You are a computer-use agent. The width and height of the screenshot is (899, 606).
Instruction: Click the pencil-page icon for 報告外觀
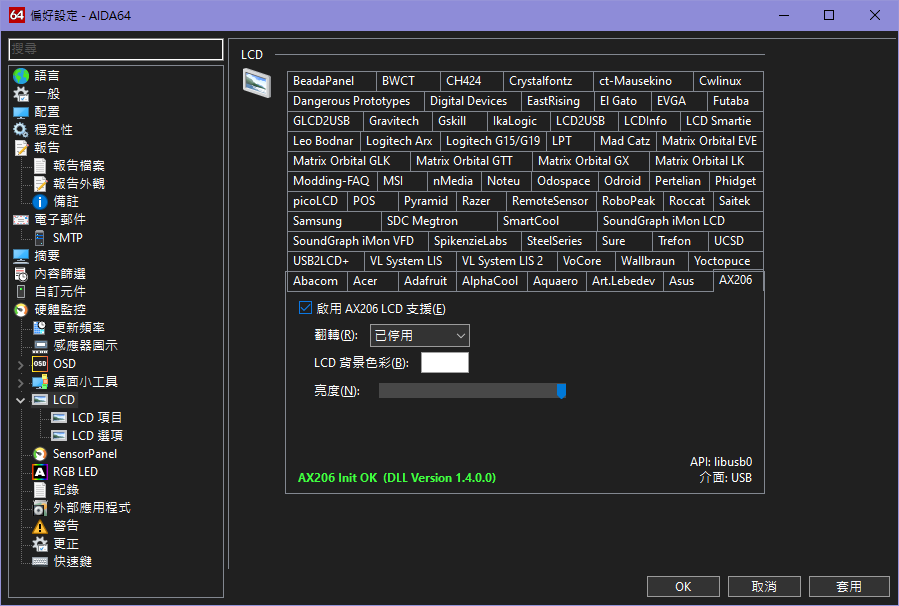40,184
